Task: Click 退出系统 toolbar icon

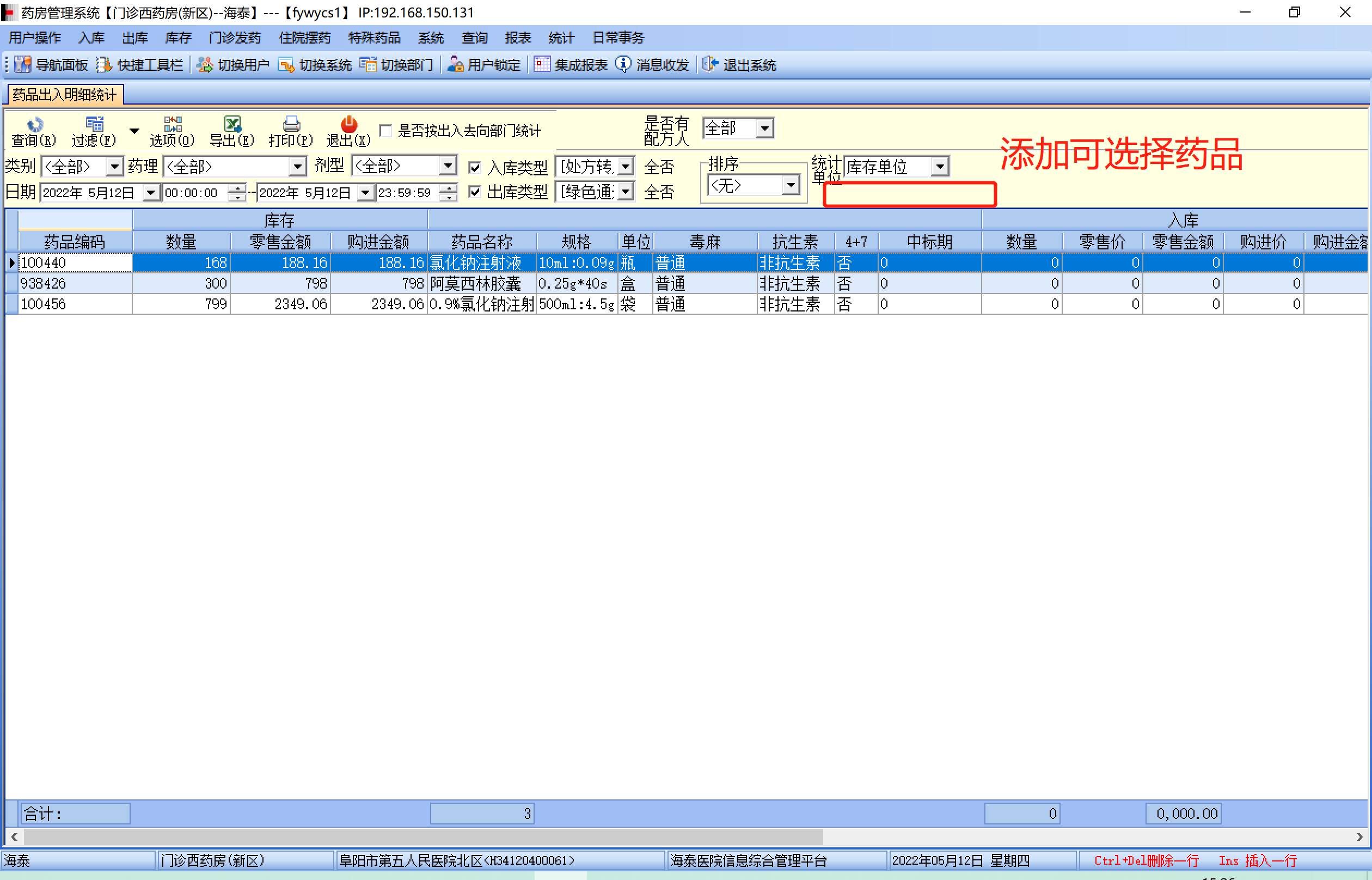Action: (710, 65)
